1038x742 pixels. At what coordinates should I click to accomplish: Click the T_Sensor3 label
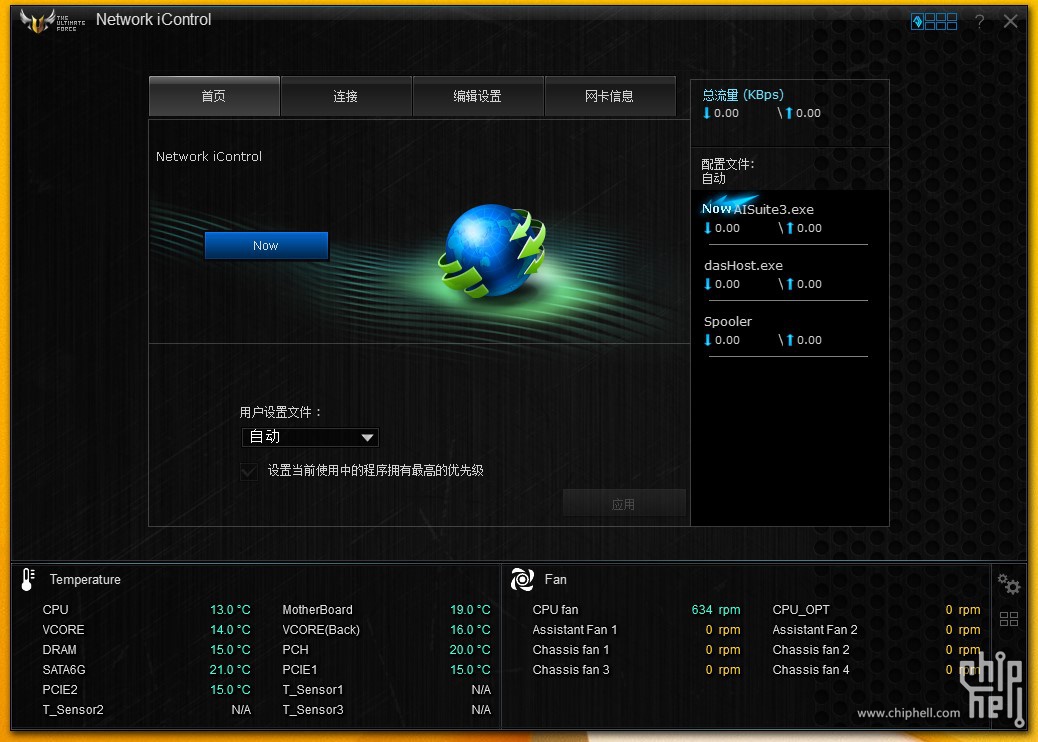click(313, 710)
